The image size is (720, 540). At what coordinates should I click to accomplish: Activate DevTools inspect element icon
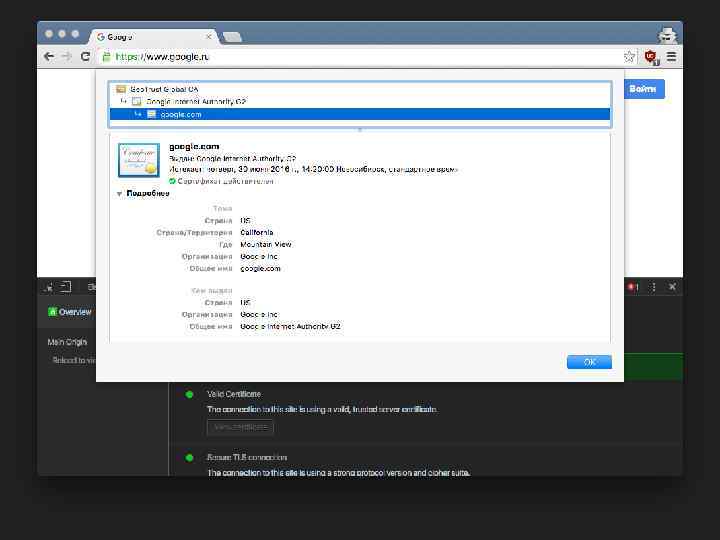(x=49, y=287)
